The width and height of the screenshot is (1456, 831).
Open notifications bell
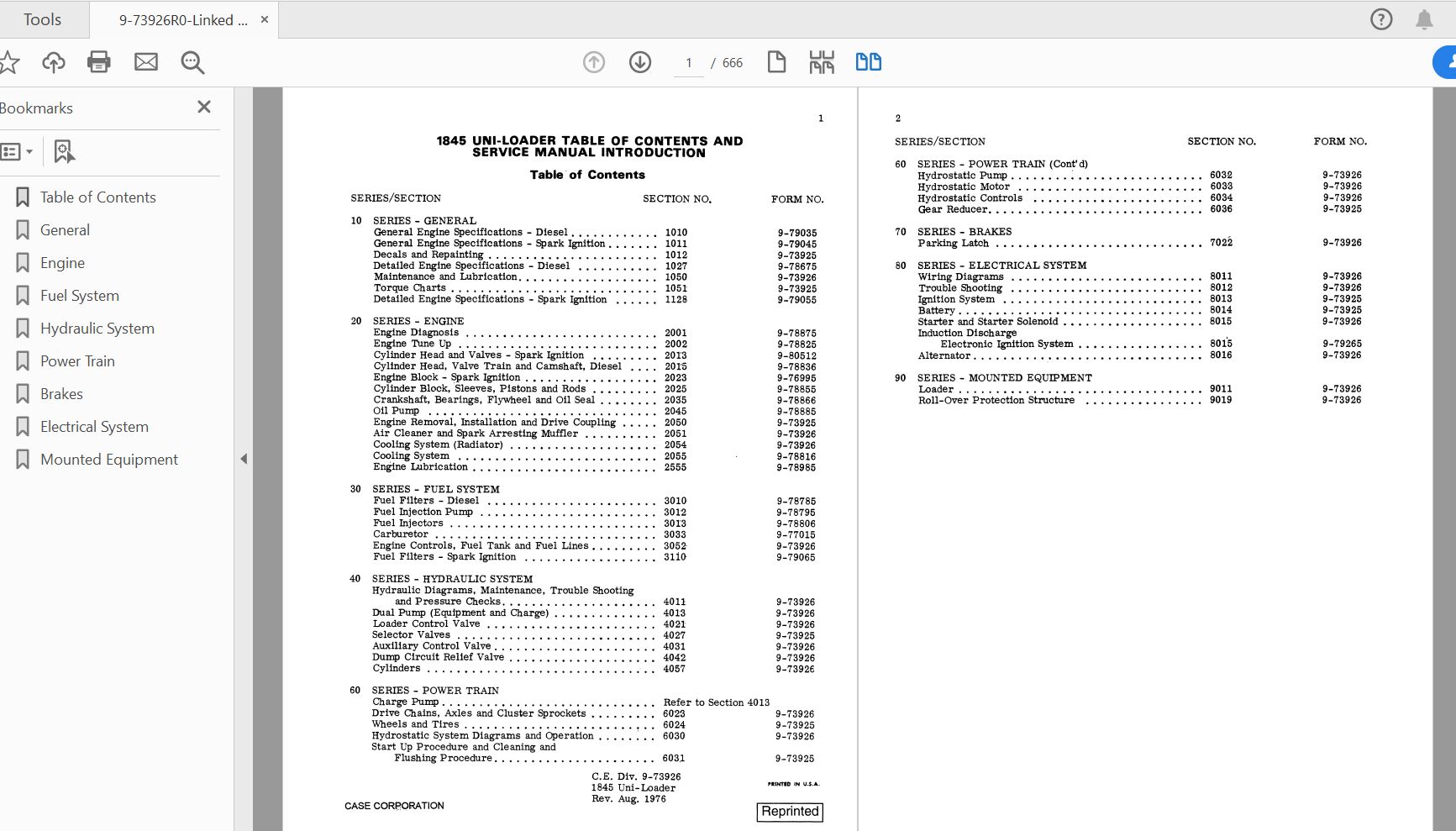point(1424,19)
